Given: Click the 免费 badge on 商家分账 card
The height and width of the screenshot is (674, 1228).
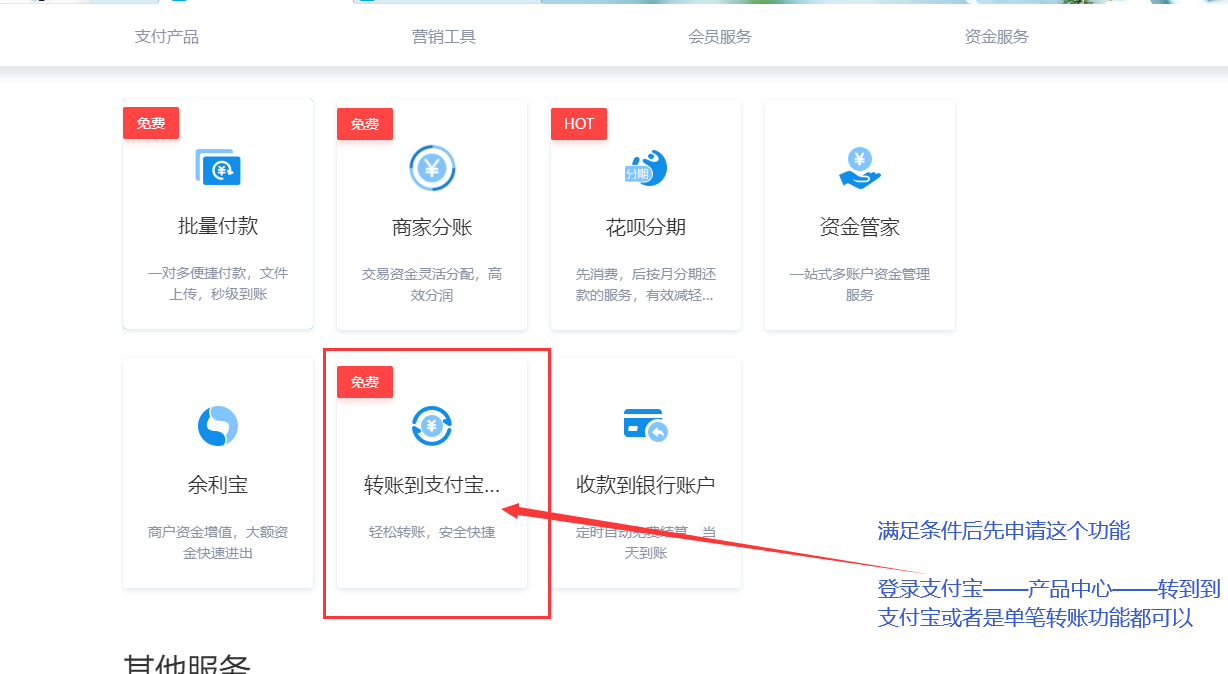Looking at the screenshot, I should [x=365, y=124].
